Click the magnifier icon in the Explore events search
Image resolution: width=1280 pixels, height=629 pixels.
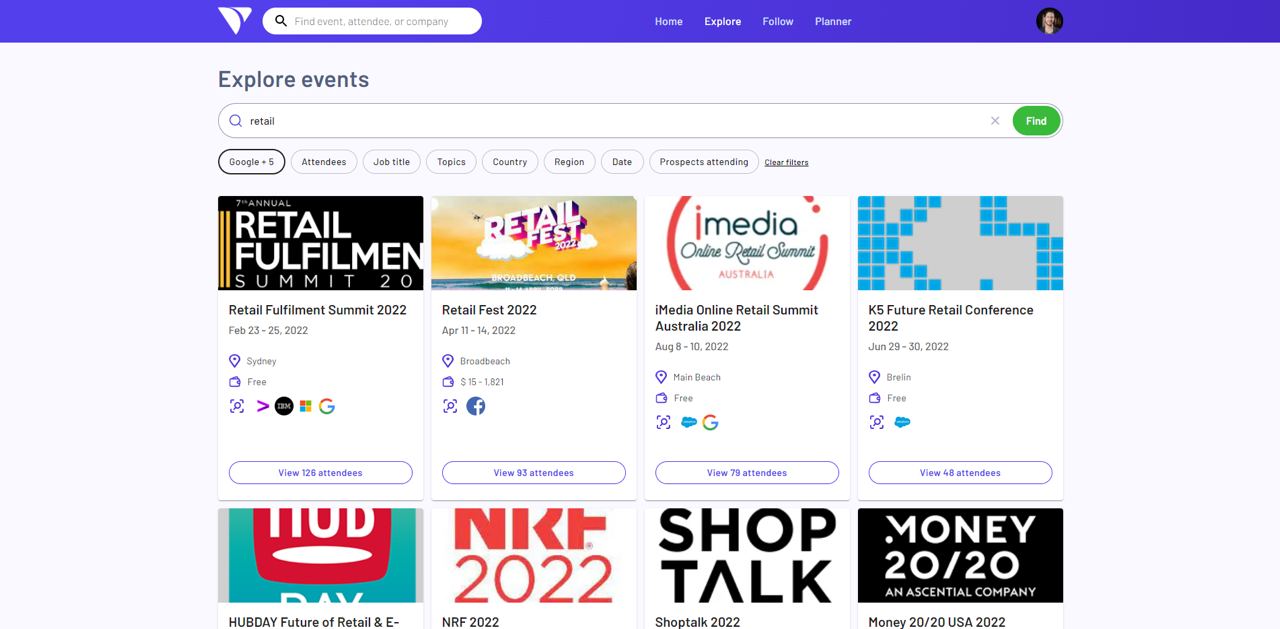pyautogui.click(x=236, y=121)
